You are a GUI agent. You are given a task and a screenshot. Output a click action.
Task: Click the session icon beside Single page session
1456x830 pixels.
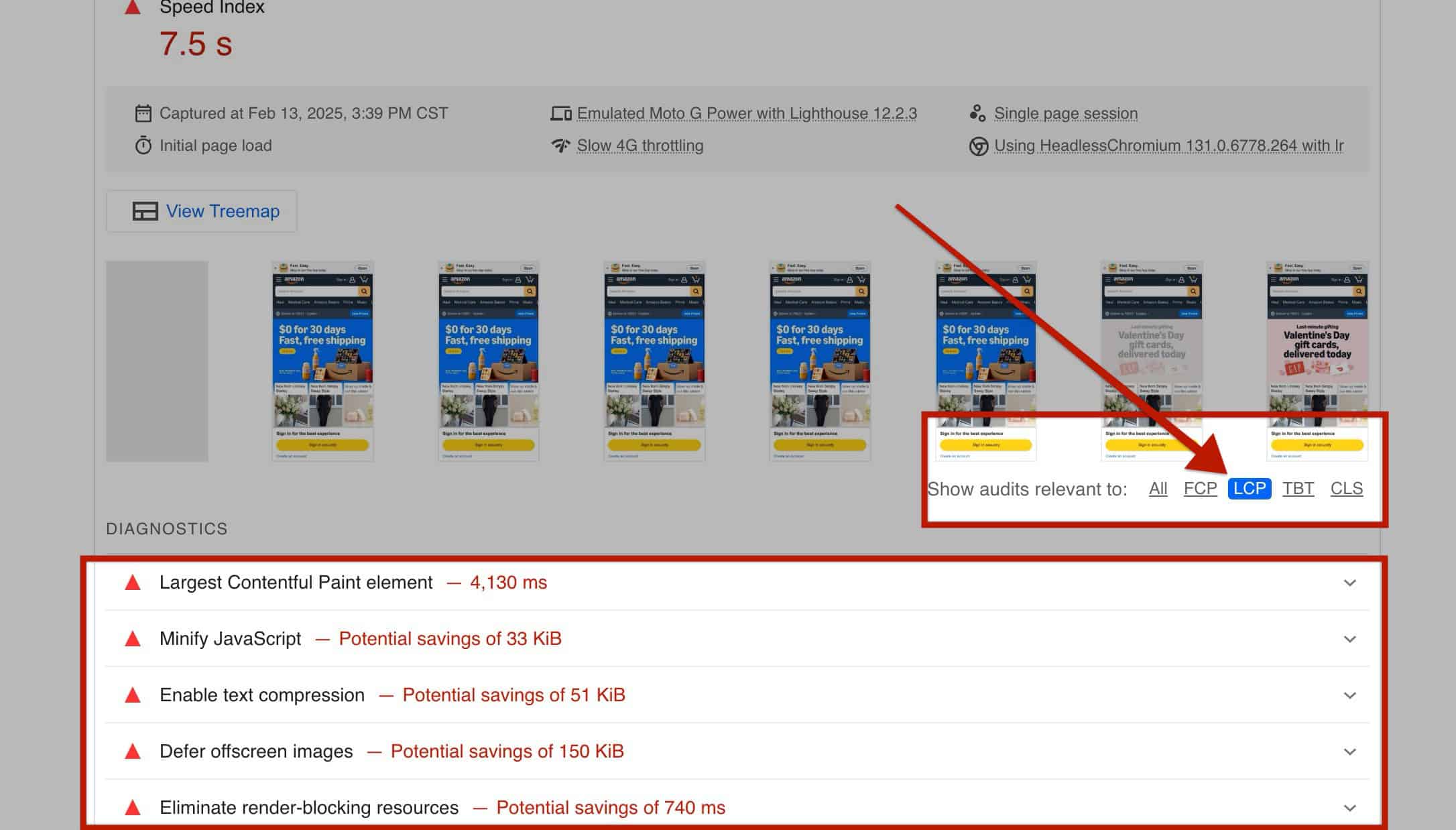977,113
